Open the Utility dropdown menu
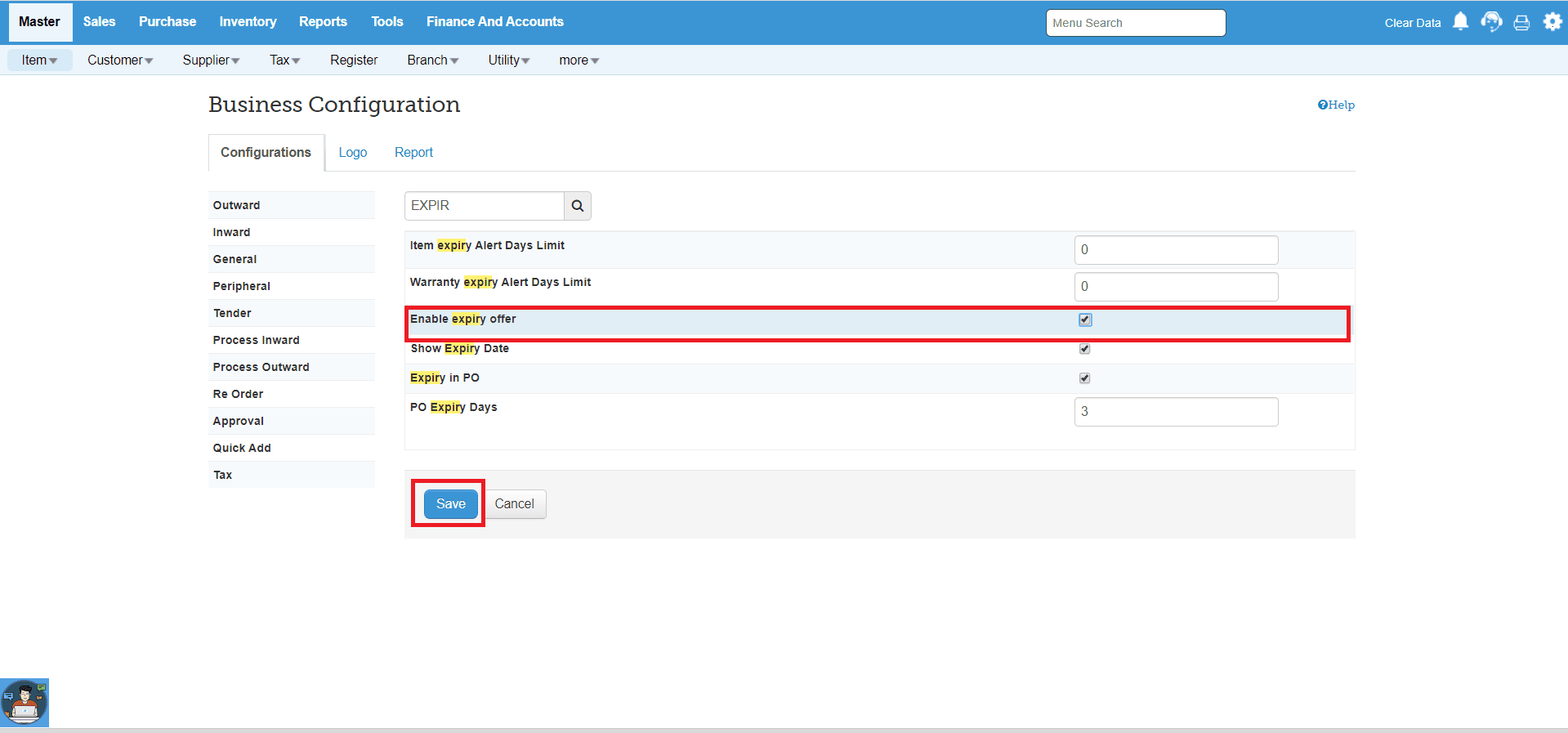1568x733 pixels. point(509,60)
